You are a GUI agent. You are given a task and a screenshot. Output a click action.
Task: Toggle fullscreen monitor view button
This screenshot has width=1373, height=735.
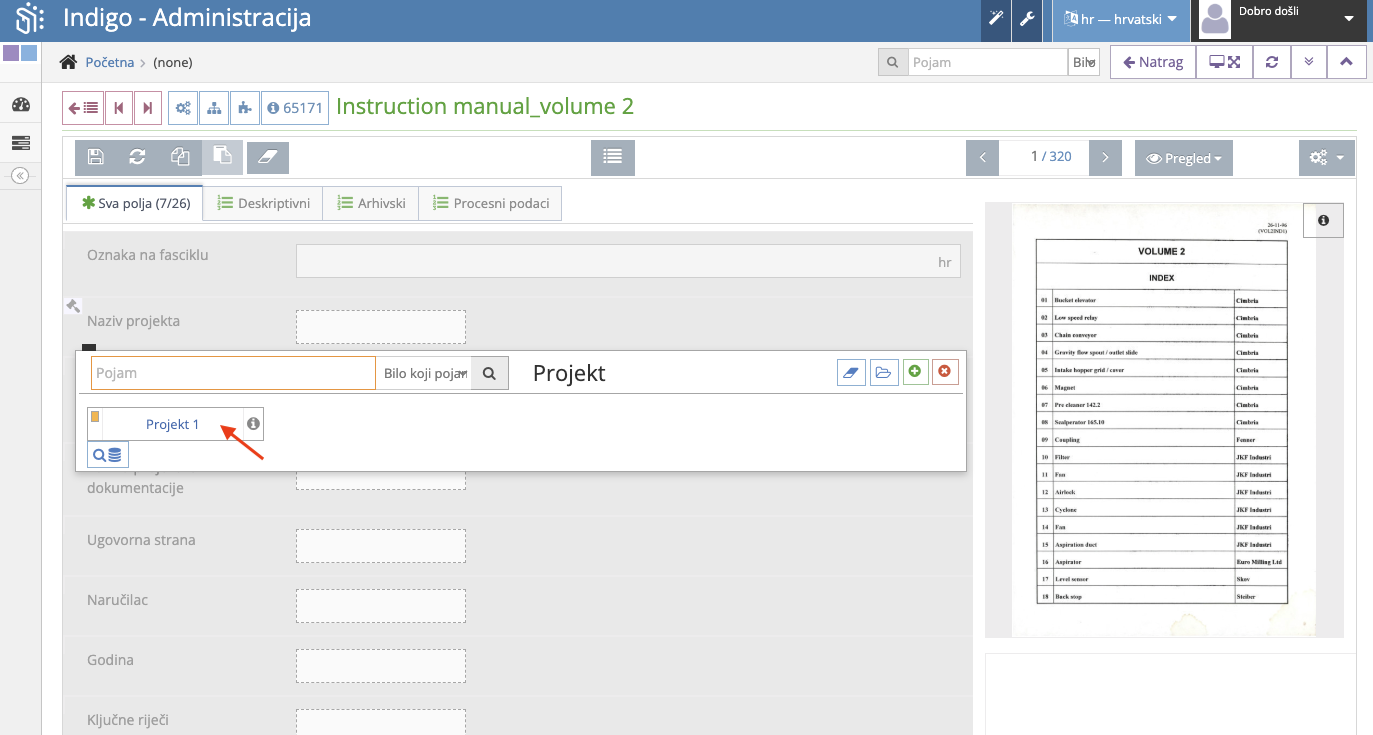1224,62
